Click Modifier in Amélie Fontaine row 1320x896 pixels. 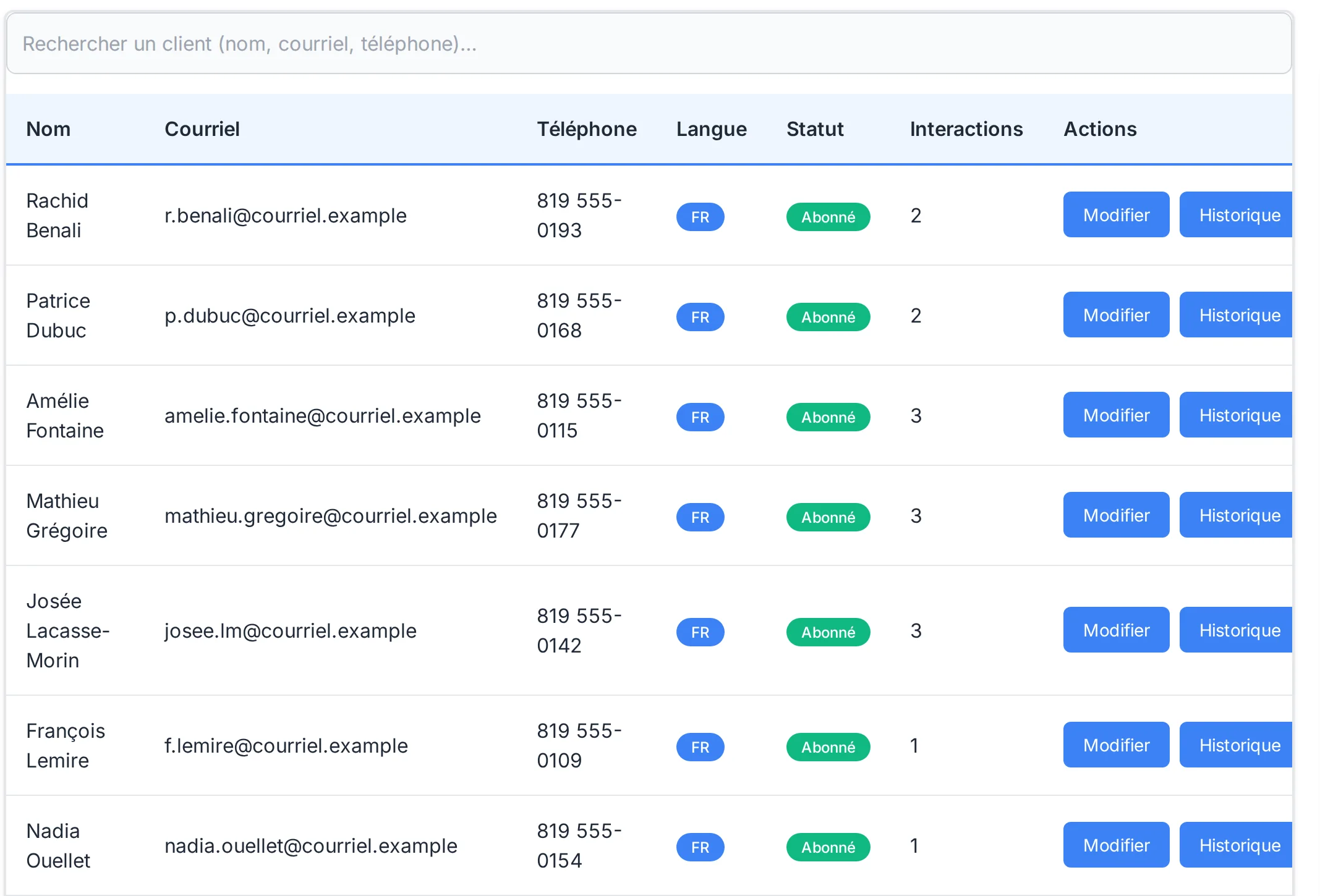[x=1116, y=415]
